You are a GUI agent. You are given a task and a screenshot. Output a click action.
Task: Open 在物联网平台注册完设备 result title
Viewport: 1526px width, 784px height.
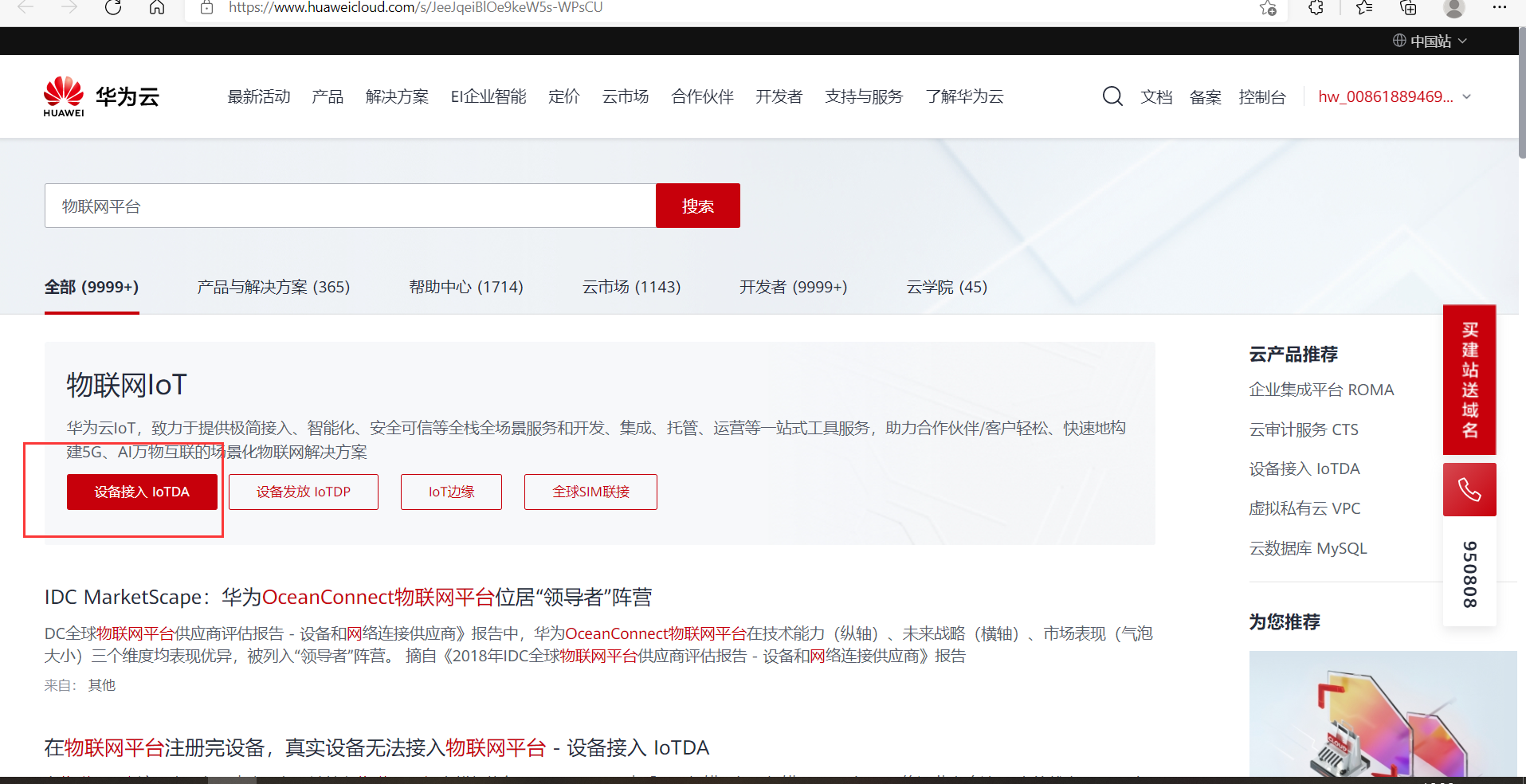point(377,747)
